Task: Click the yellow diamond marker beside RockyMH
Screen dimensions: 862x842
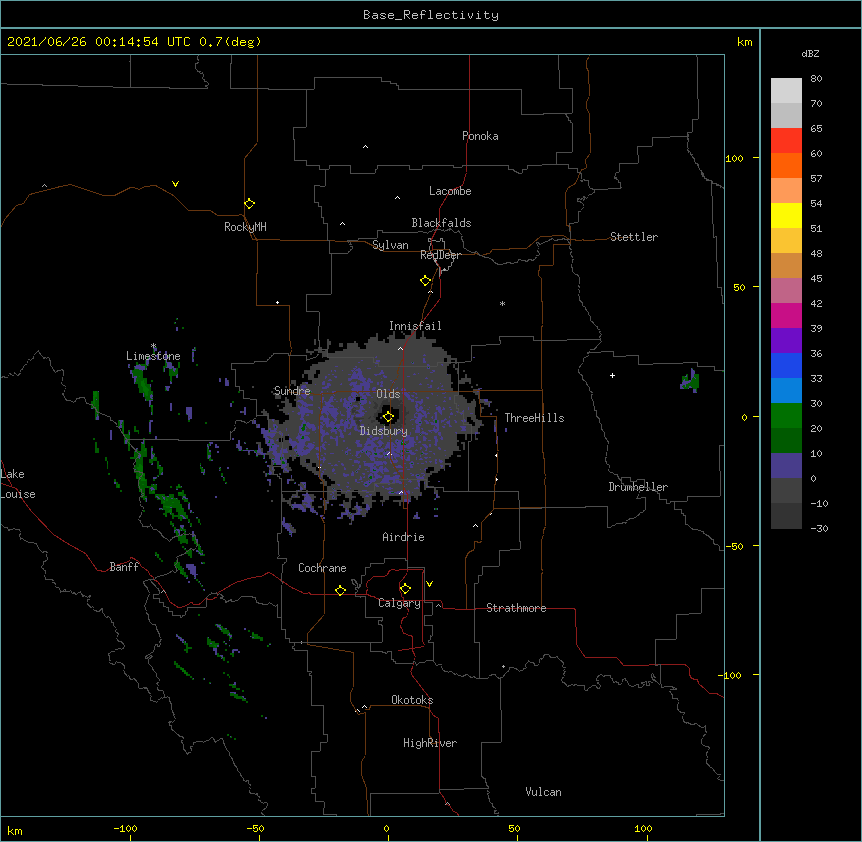Action: tap(250, 204)
